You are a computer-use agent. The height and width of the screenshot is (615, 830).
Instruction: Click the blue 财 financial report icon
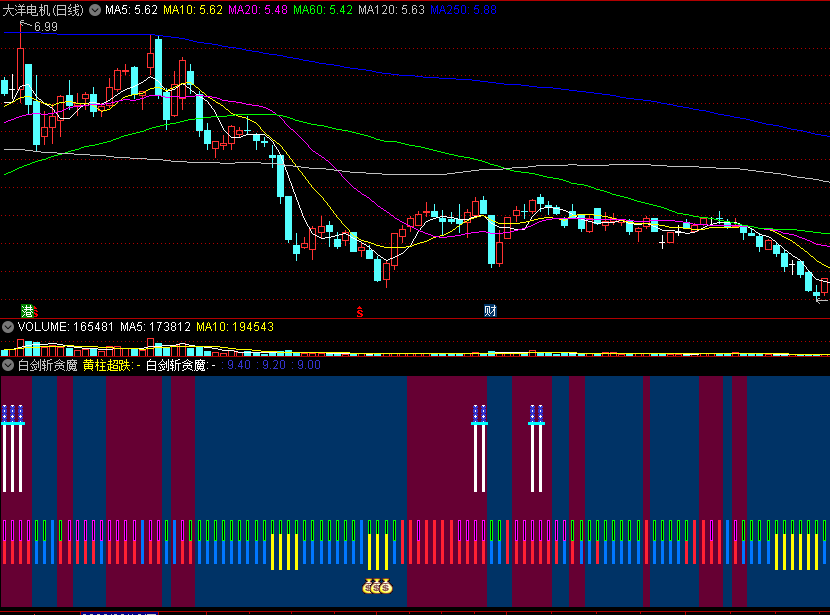click(490, 310)
